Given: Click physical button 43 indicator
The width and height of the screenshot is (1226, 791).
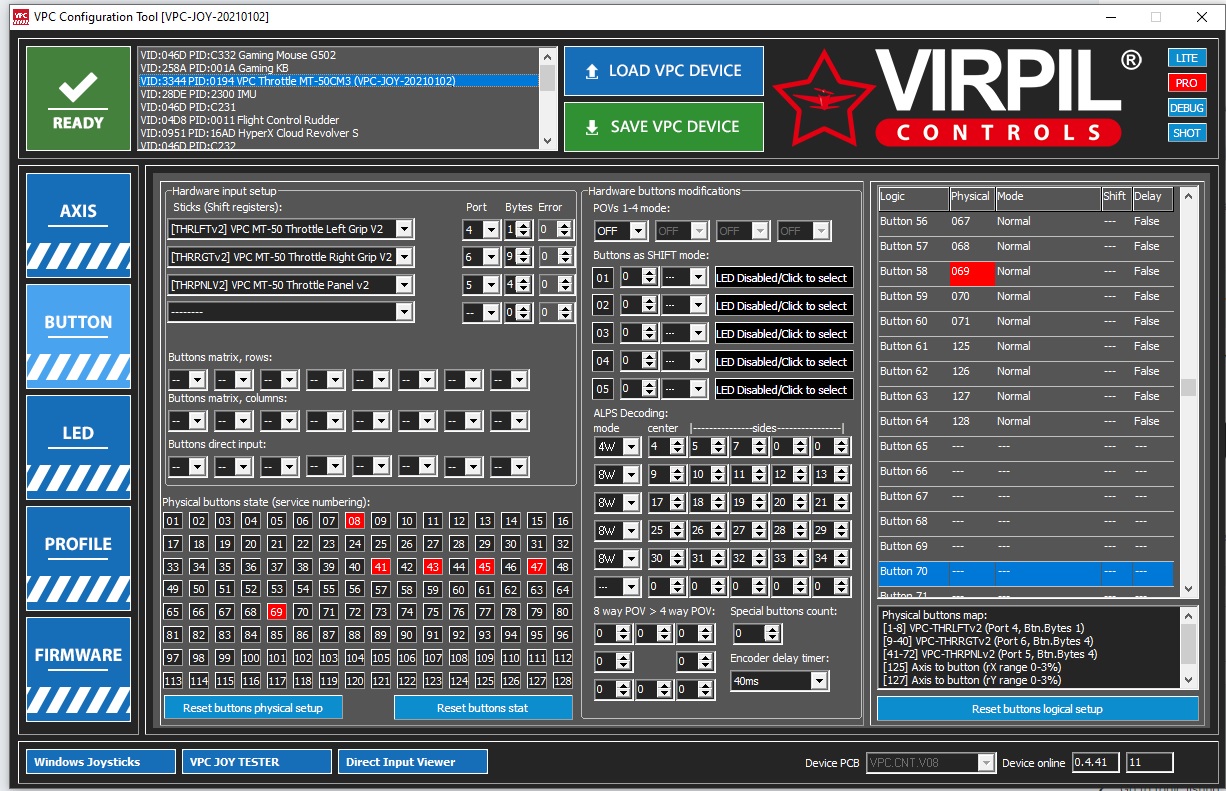Looking at the screenshot, I should click(x=433, y=567).
